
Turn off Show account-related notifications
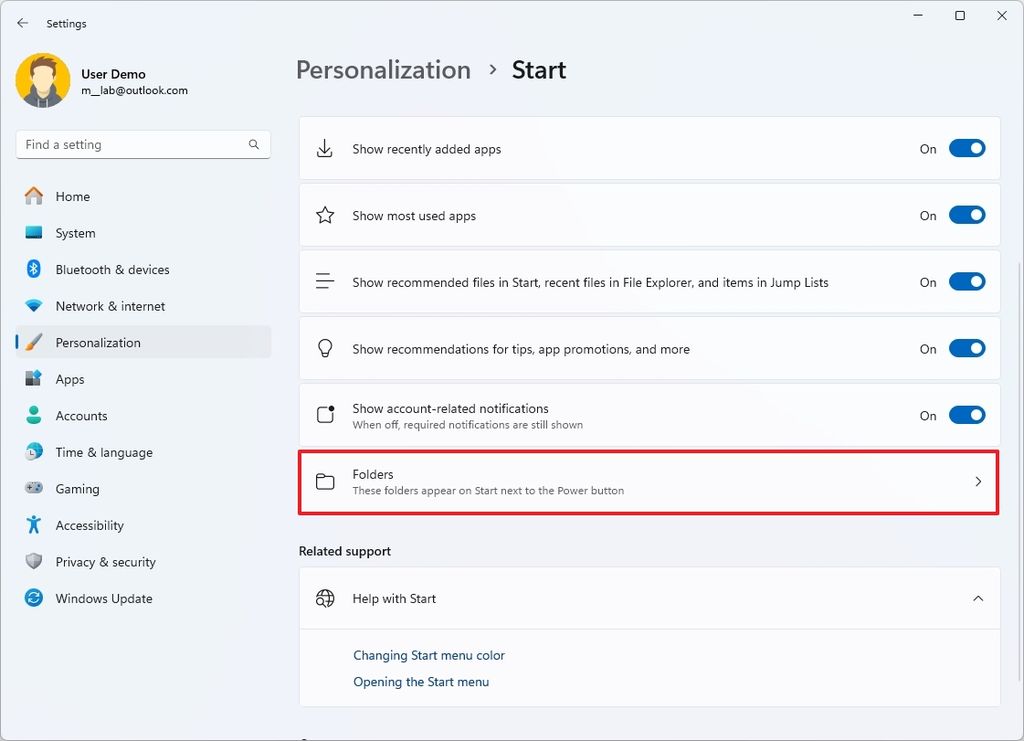[966, 414]
